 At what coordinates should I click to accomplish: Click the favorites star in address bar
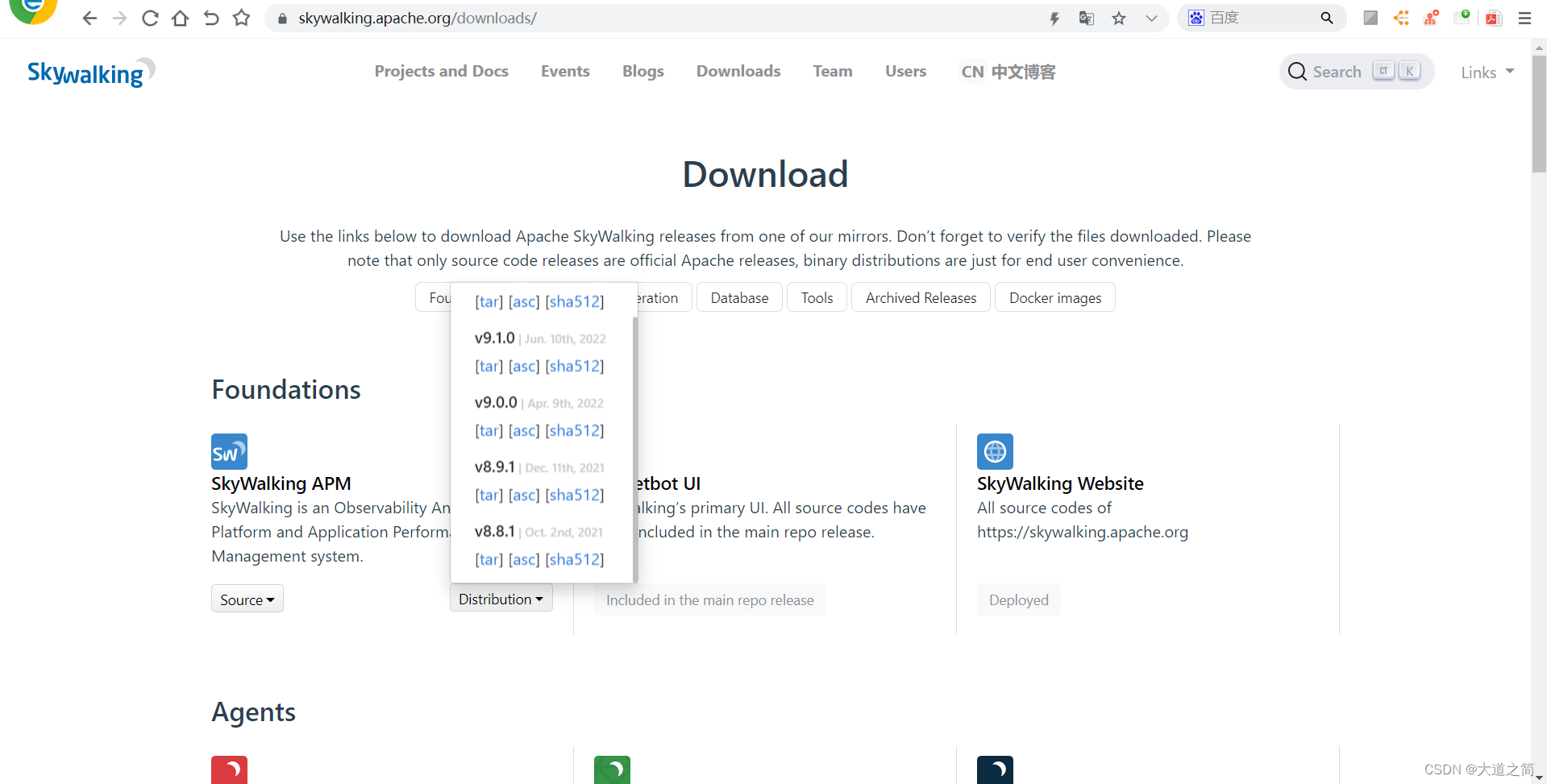(x=1119, y=18)
